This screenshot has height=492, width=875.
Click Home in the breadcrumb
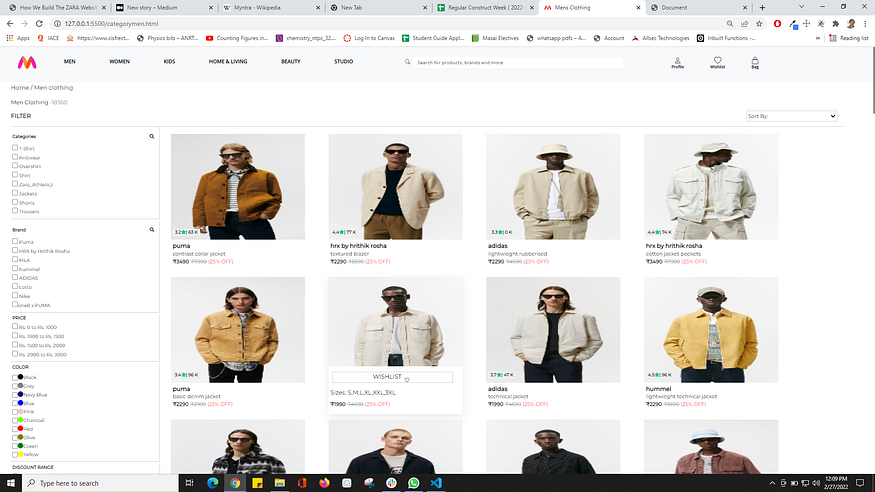click(x=20, y=88)
